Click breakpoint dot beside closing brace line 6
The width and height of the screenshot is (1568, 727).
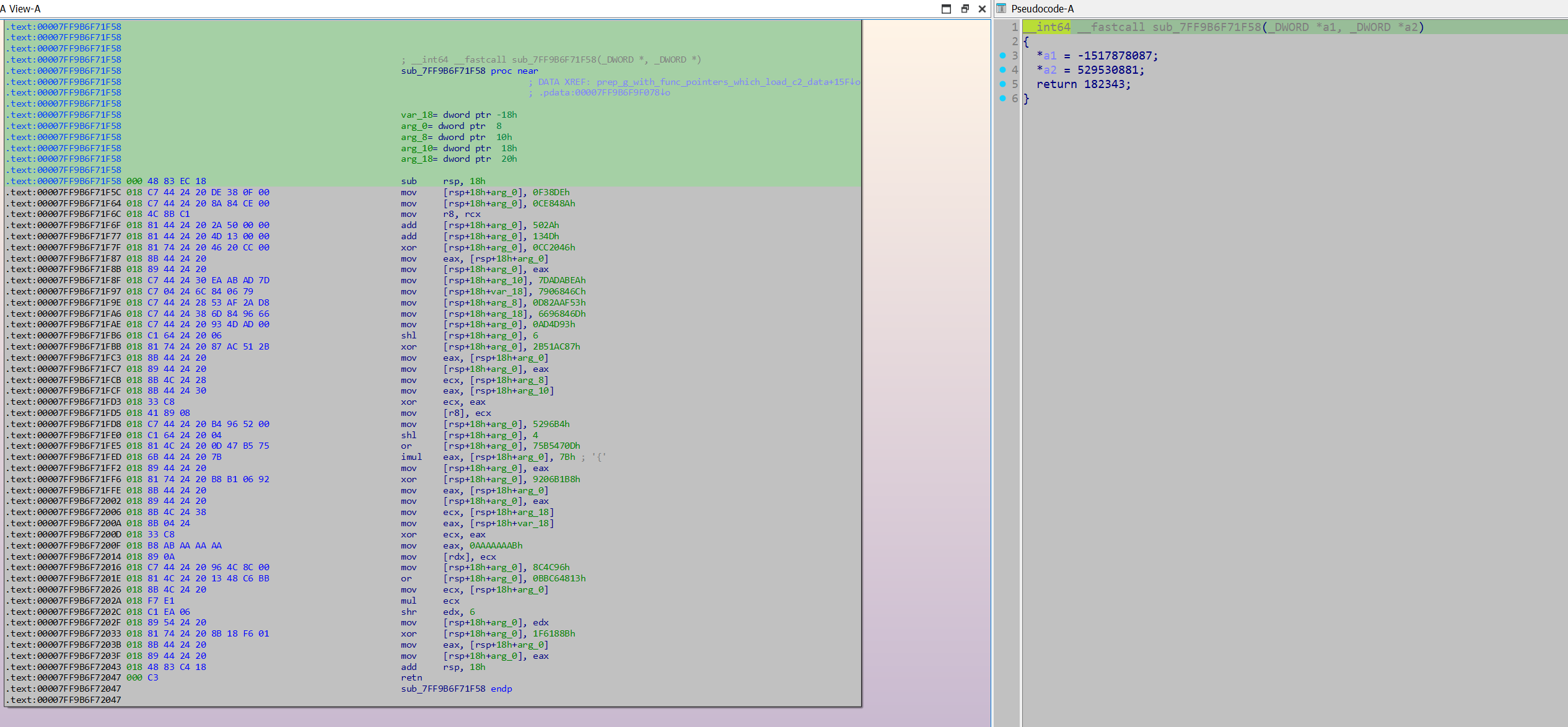tap(1002, 99)
